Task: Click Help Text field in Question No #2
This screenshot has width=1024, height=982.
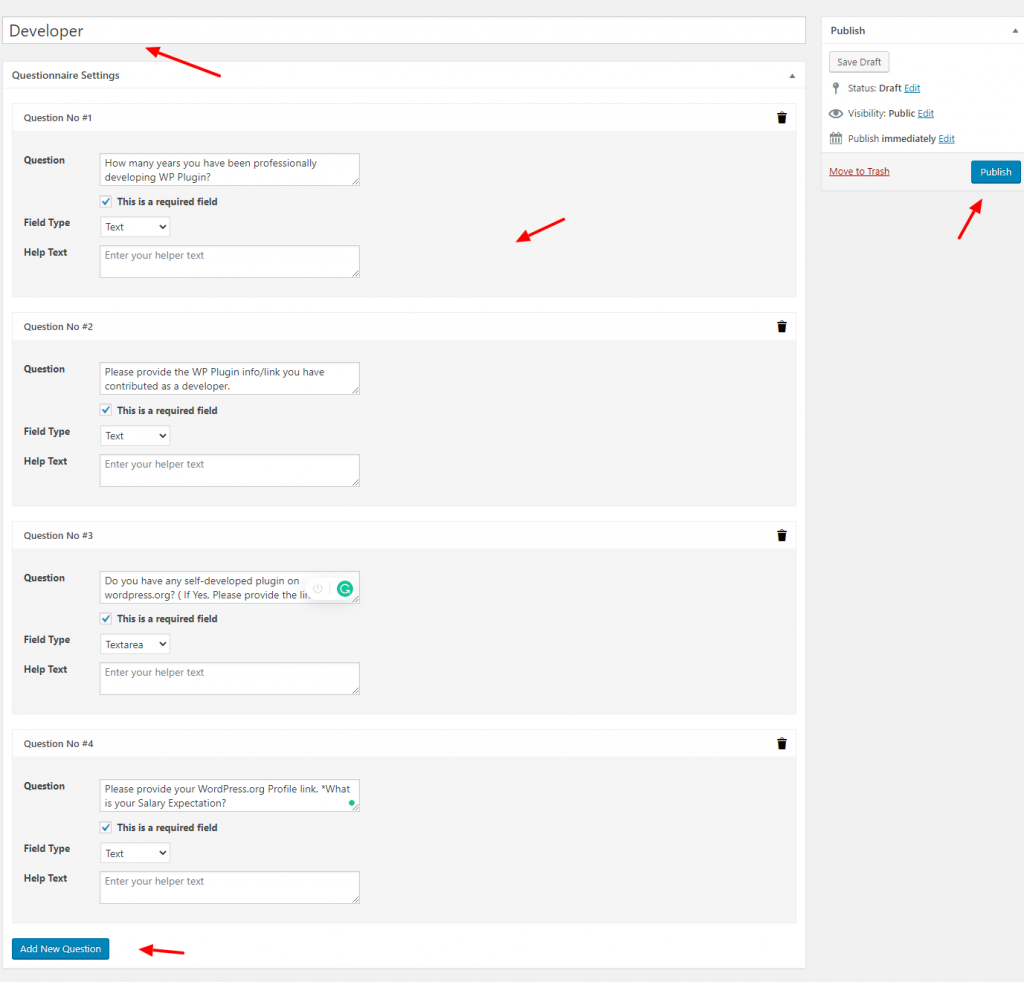Action: click(229, 470)
